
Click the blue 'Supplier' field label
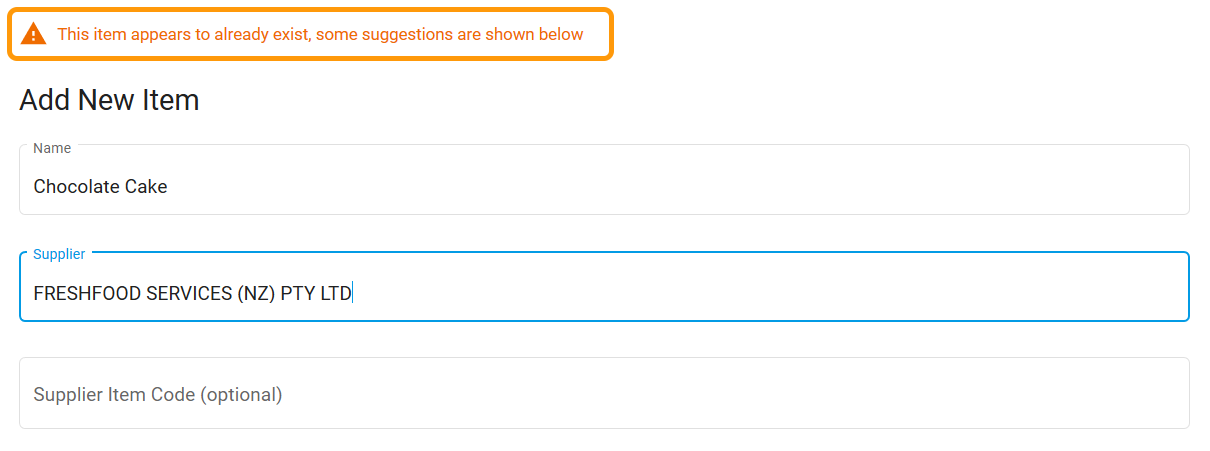pos(59,254)
